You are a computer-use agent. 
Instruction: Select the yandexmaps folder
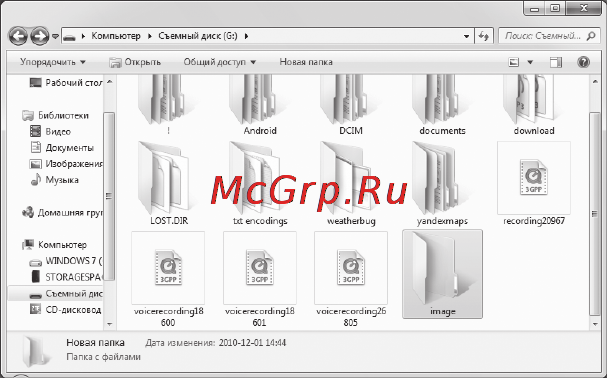pos(442,183)
